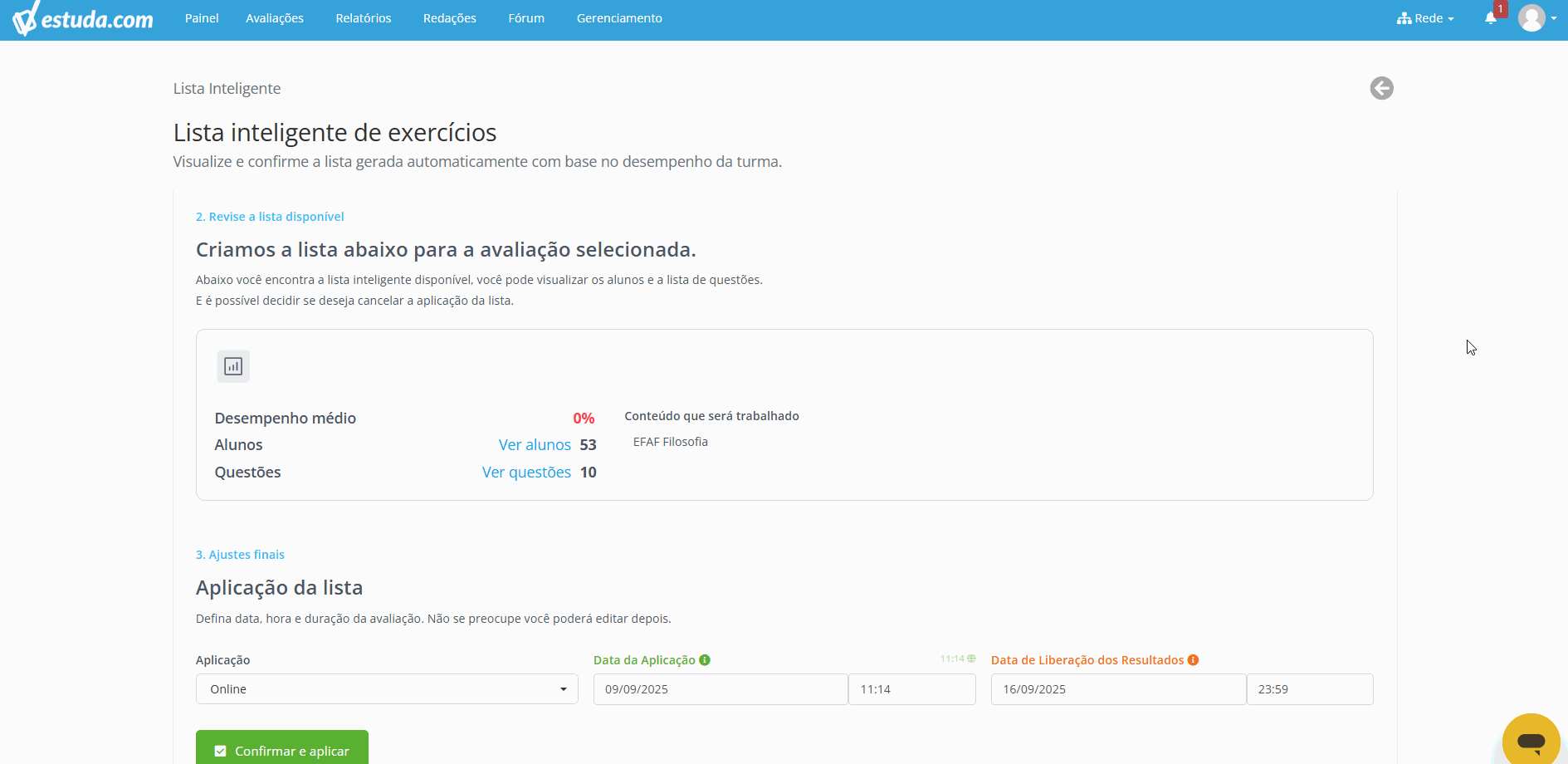Viewport: 1568px width, 764px height.
Task: Edit results release date 16/09/2025
Action: click(1118, 689)
